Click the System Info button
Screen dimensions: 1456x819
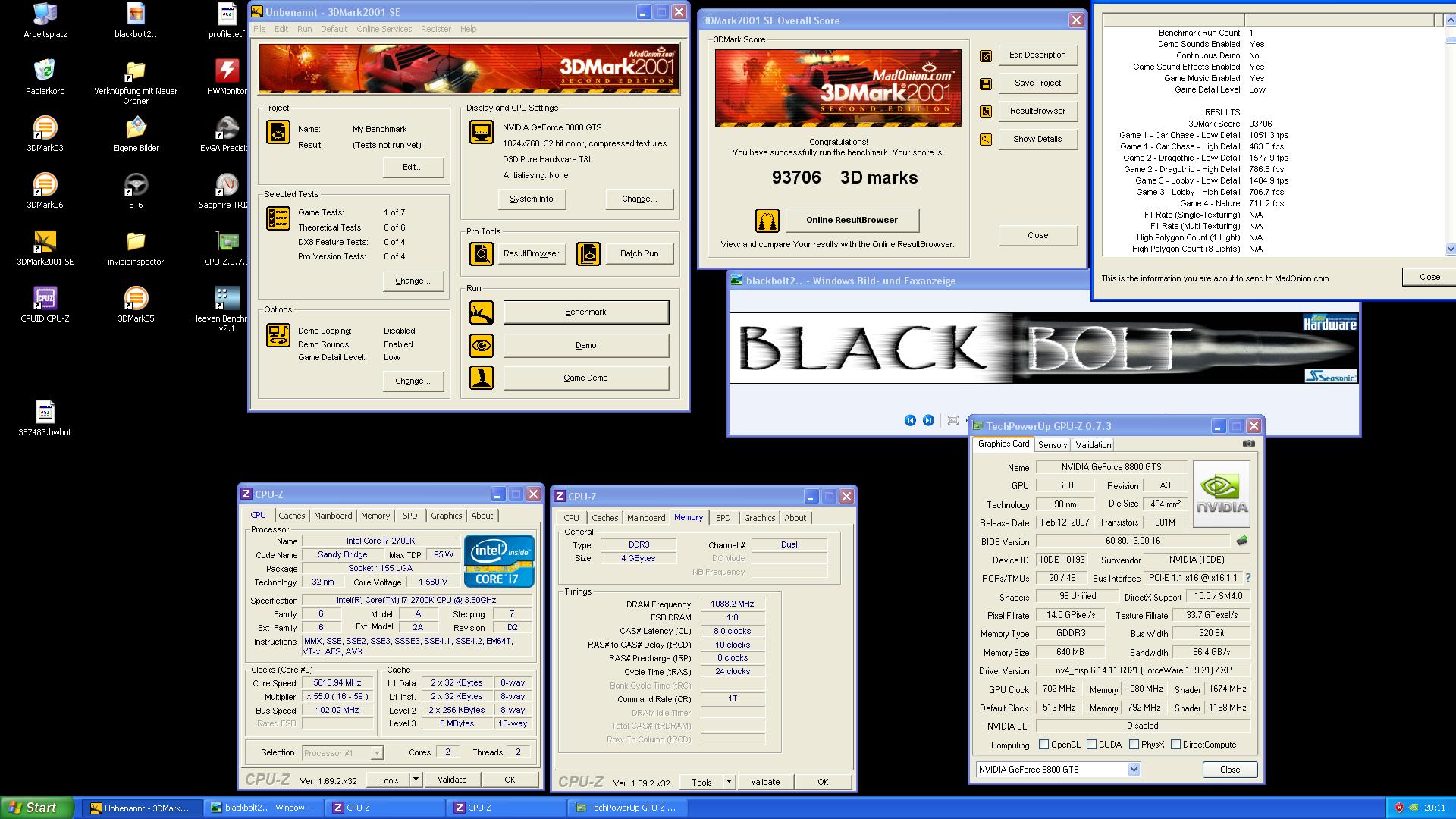[532, 199]
